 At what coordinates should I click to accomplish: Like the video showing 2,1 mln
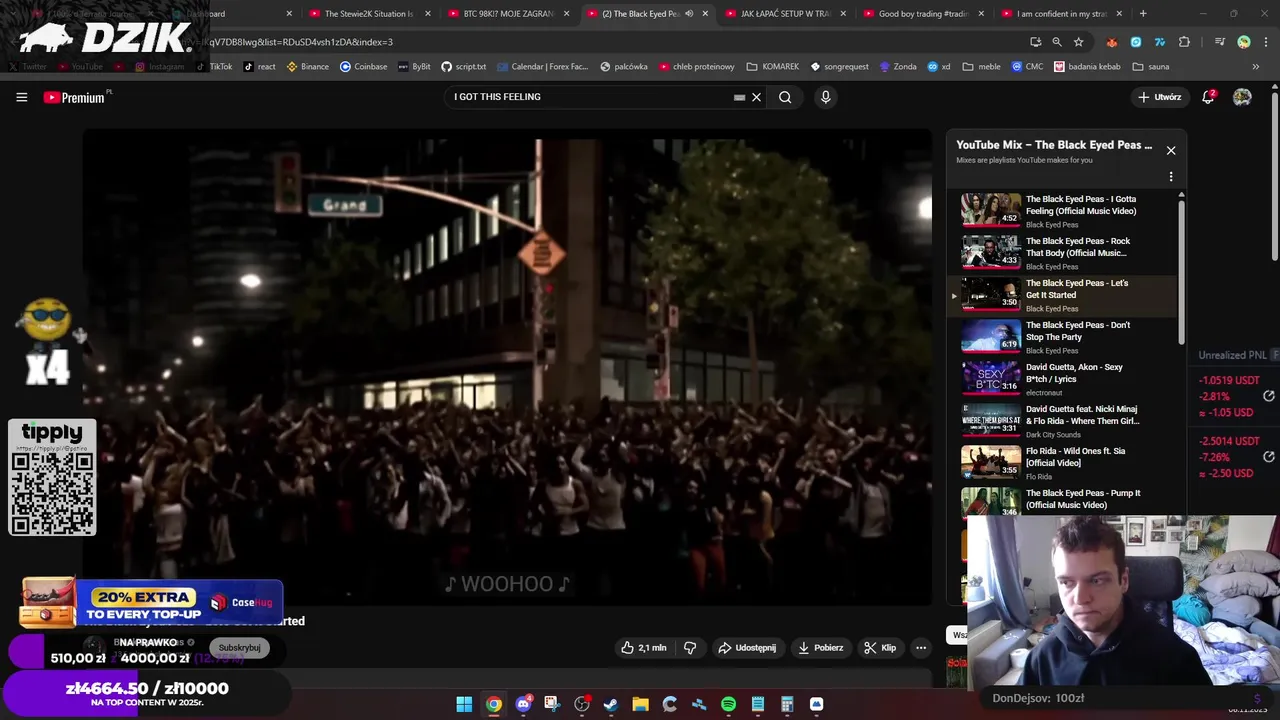point(644,648)
